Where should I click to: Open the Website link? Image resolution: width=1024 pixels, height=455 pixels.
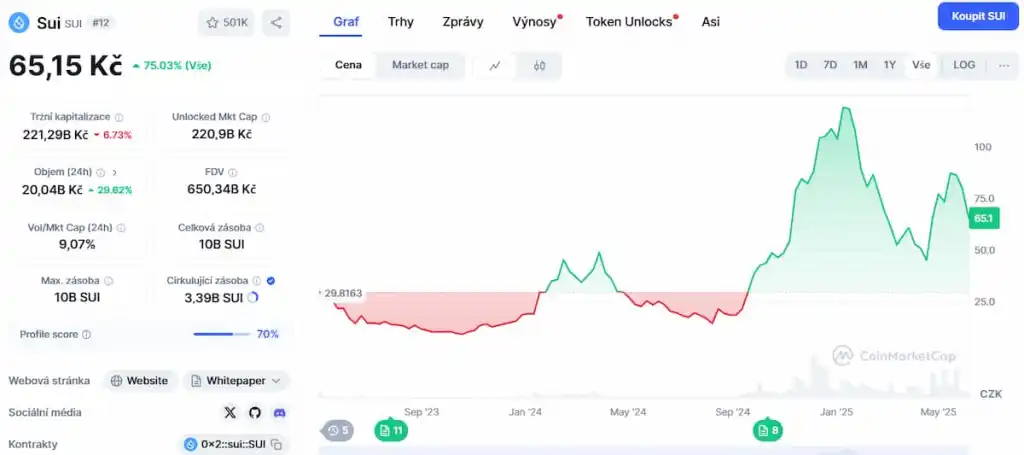[x=139, y=381]
